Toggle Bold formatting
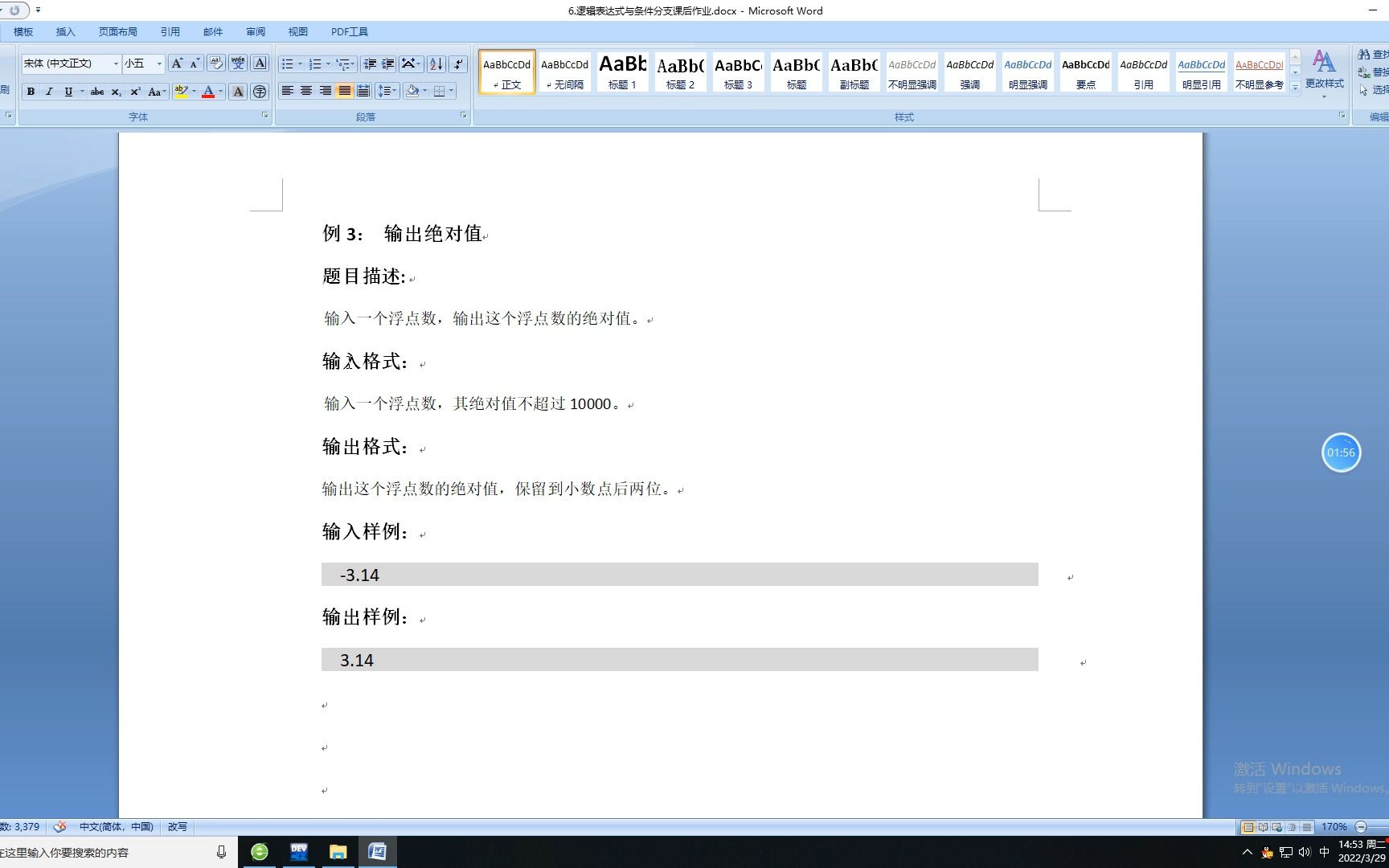 coord(31,91)
